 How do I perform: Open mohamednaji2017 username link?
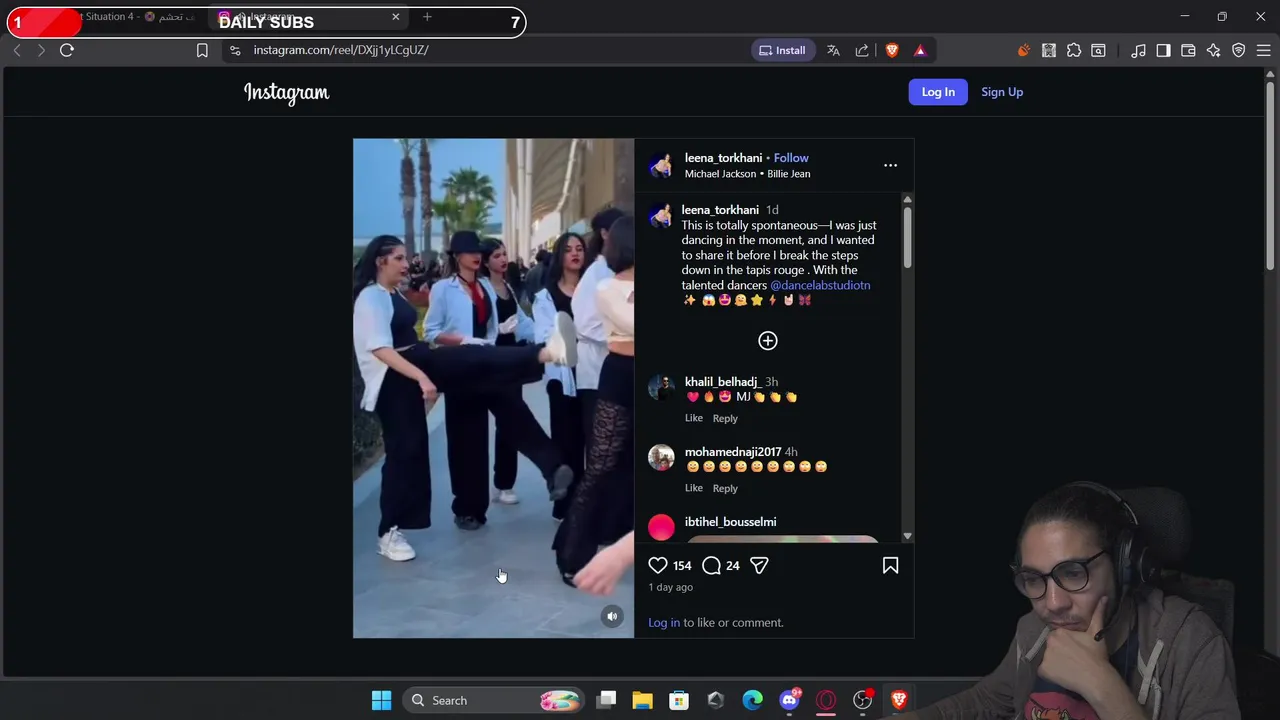click(733, 452)
